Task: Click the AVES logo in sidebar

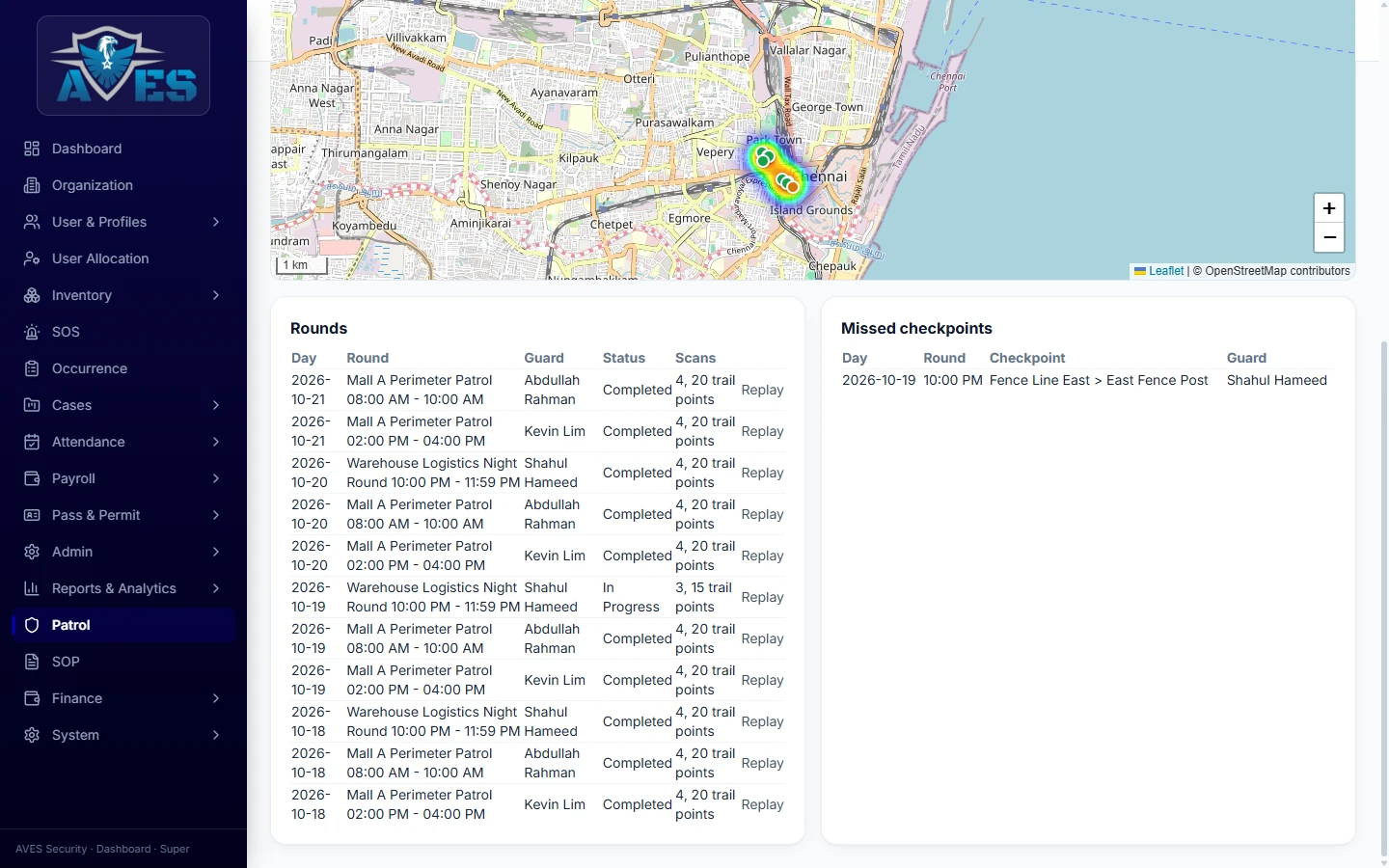Action: click(x=123, y=66)
